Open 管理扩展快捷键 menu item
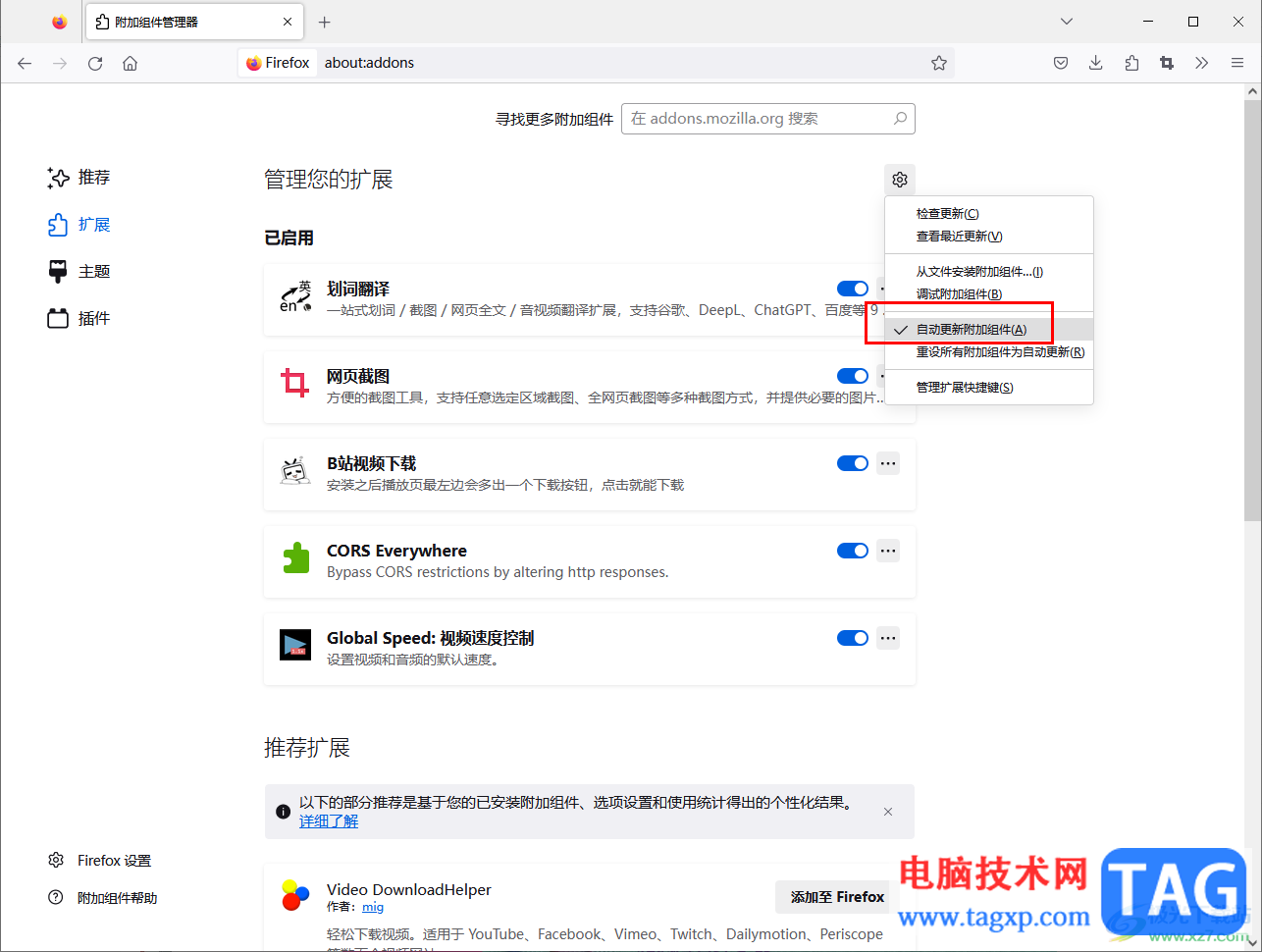The image size is (1262, 952). 989,388
